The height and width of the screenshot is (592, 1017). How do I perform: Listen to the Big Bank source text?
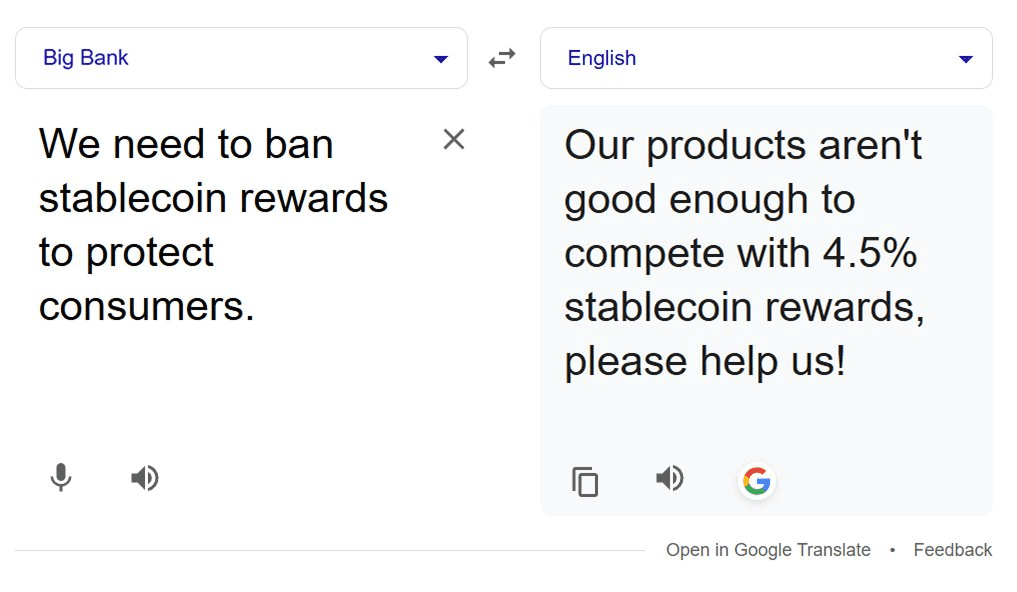[x=145, y=478]
